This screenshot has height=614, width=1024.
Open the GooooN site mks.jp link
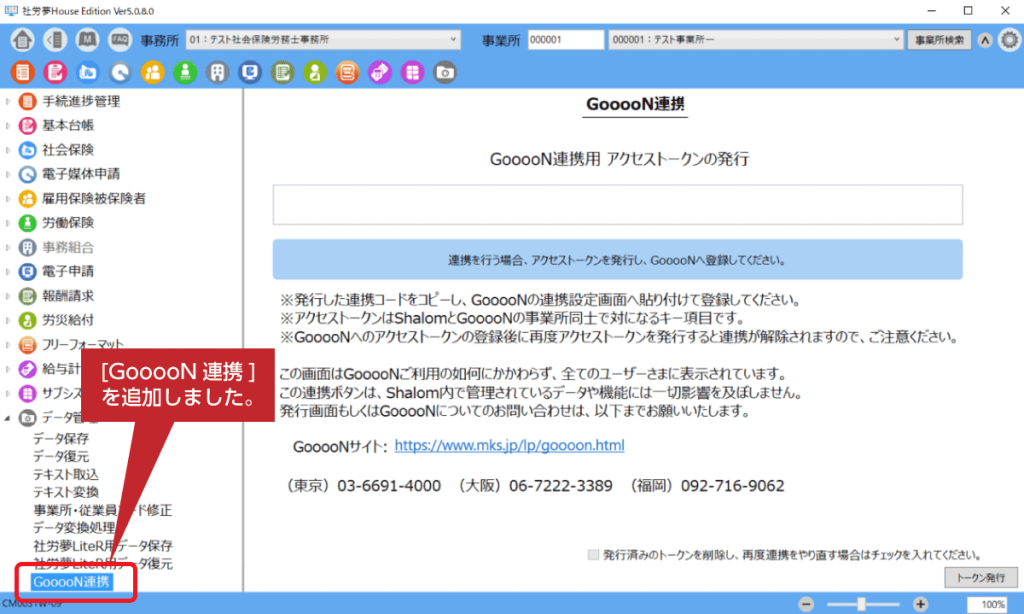point(509,445)
